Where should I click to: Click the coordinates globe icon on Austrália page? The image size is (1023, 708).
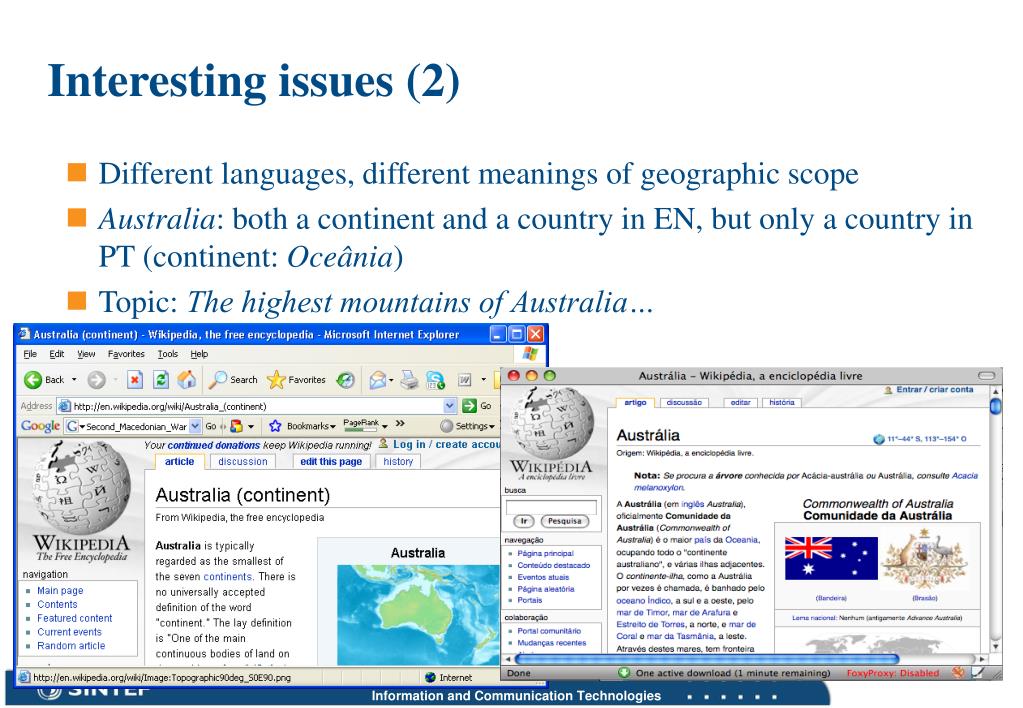point(878,439)
